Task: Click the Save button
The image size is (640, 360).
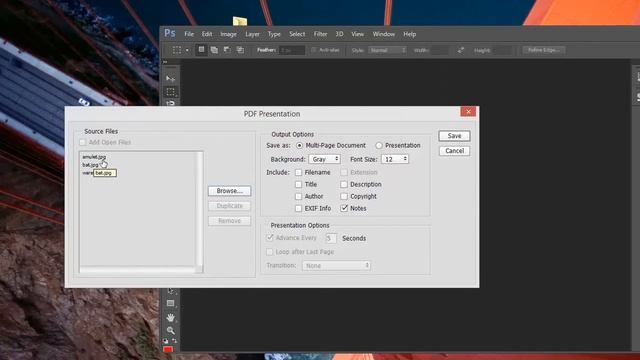Action: pos(454,136)
